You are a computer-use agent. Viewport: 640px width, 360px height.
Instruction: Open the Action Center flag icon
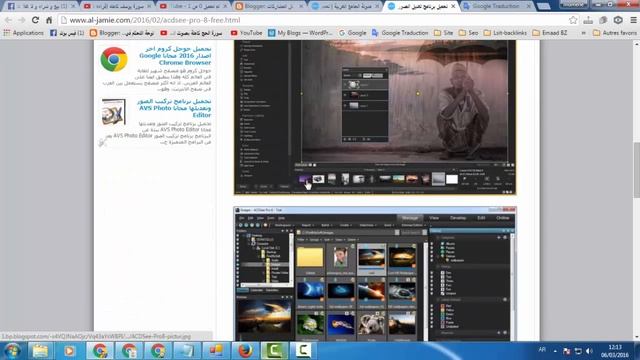coord(566,351)
